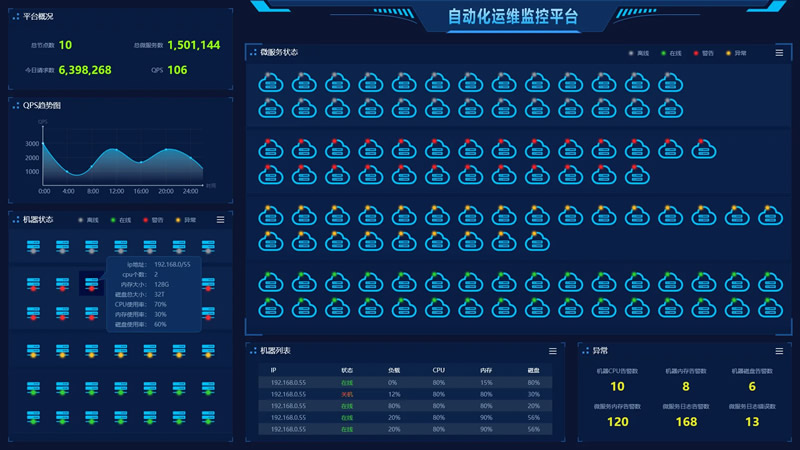The width and height of the screenshot is (800, 450).
Task: Click first gray offline cloud in top row
Action: click(x=271, y=82)
